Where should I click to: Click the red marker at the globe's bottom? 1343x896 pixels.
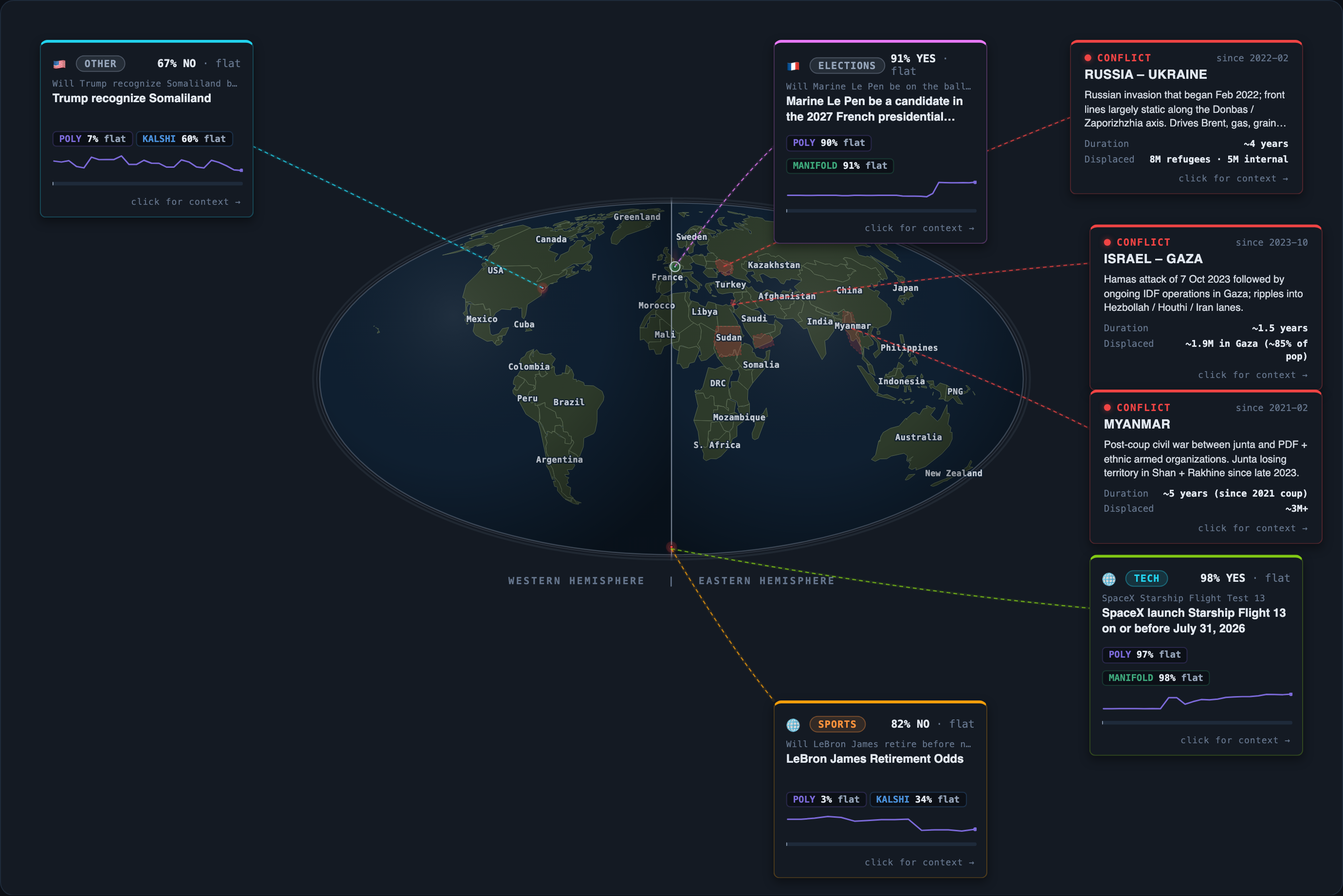(x=671, y=547)
